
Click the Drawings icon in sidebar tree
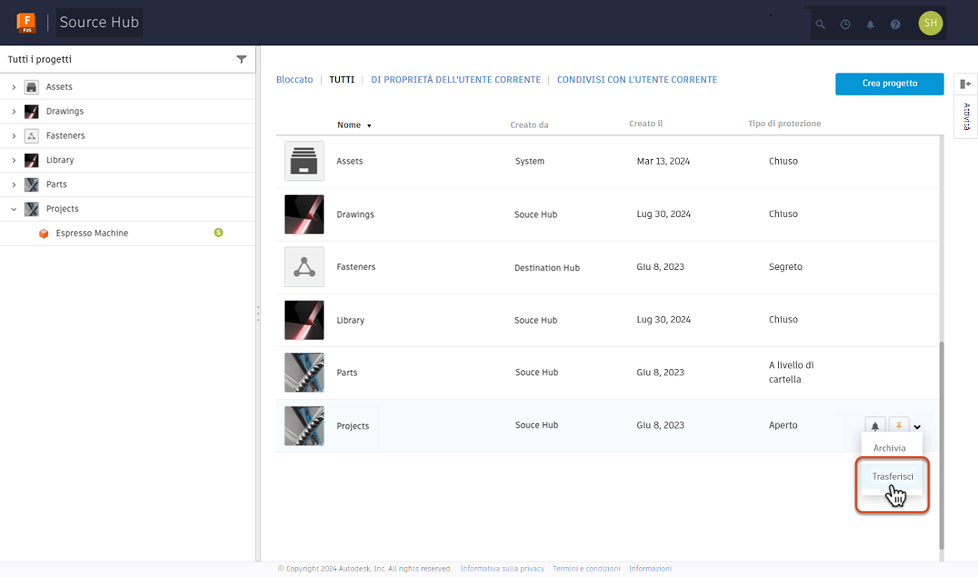[31, 111]
